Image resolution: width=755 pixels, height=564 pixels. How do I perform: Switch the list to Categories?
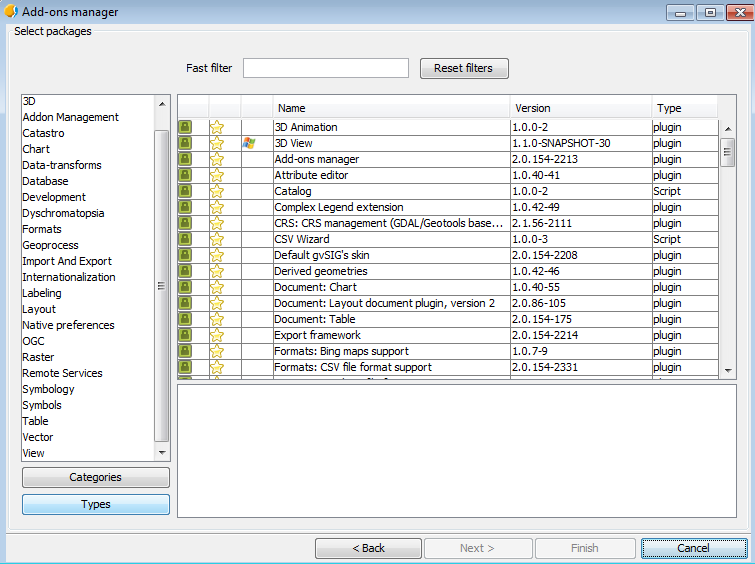pyautogui.click(x=96, y=478)
